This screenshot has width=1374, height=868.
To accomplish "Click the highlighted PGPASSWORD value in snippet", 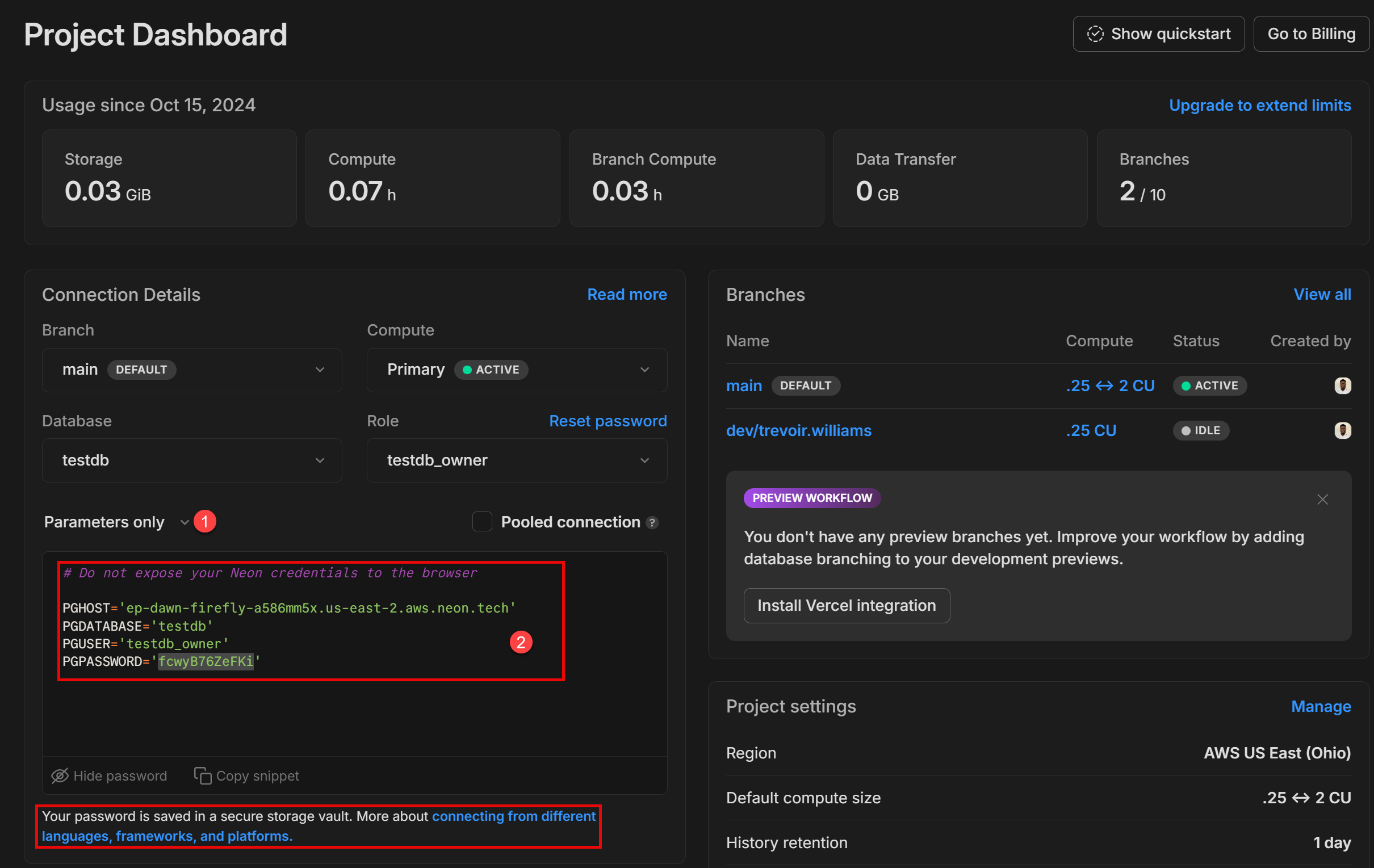I will click(206, 661).
